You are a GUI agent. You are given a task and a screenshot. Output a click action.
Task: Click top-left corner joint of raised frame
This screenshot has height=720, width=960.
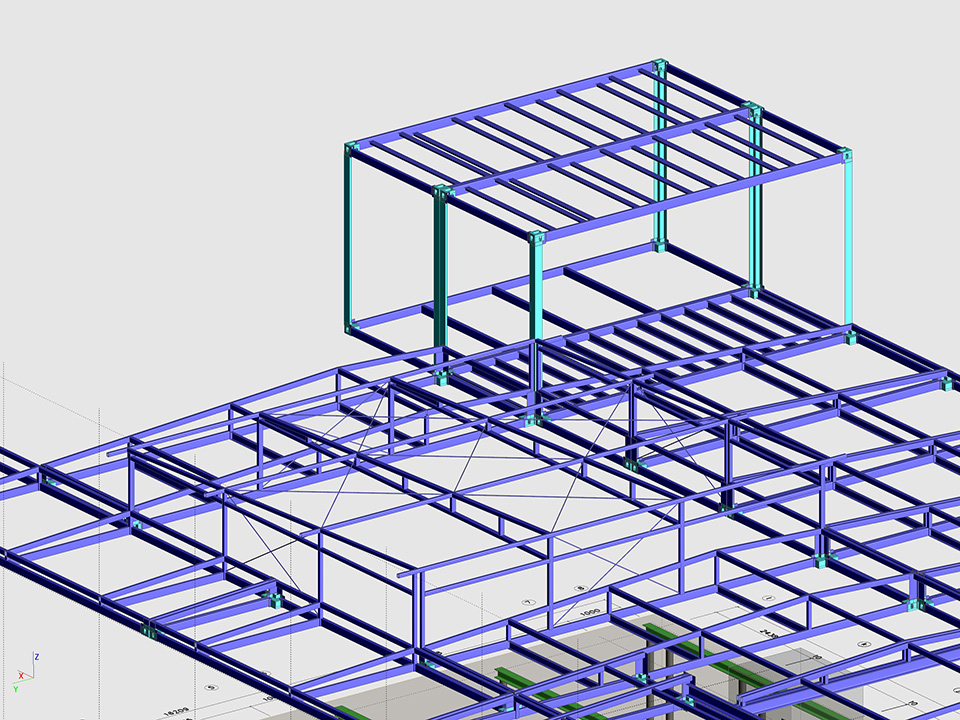click(351, 149)
